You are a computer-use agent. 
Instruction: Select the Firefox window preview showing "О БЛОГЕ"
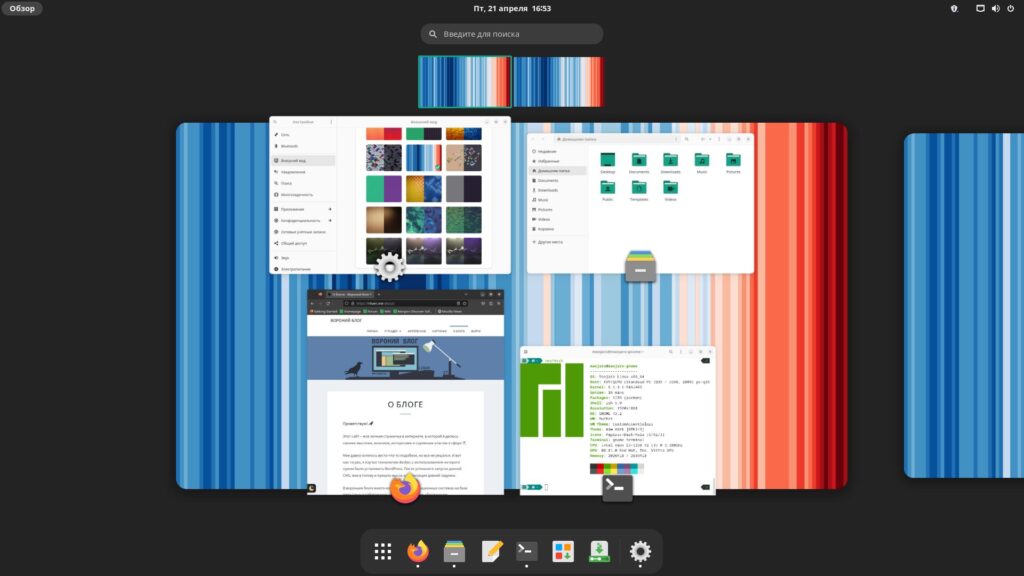point(405,390)
